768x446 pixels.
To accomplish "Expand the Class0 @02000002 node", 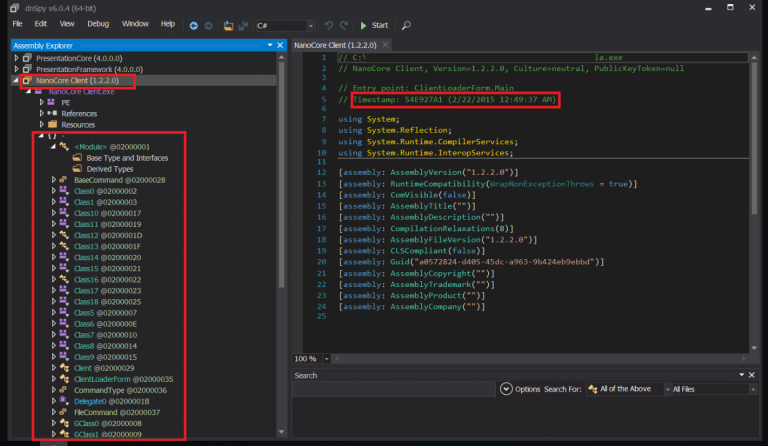I will click(x=54, y=191).
